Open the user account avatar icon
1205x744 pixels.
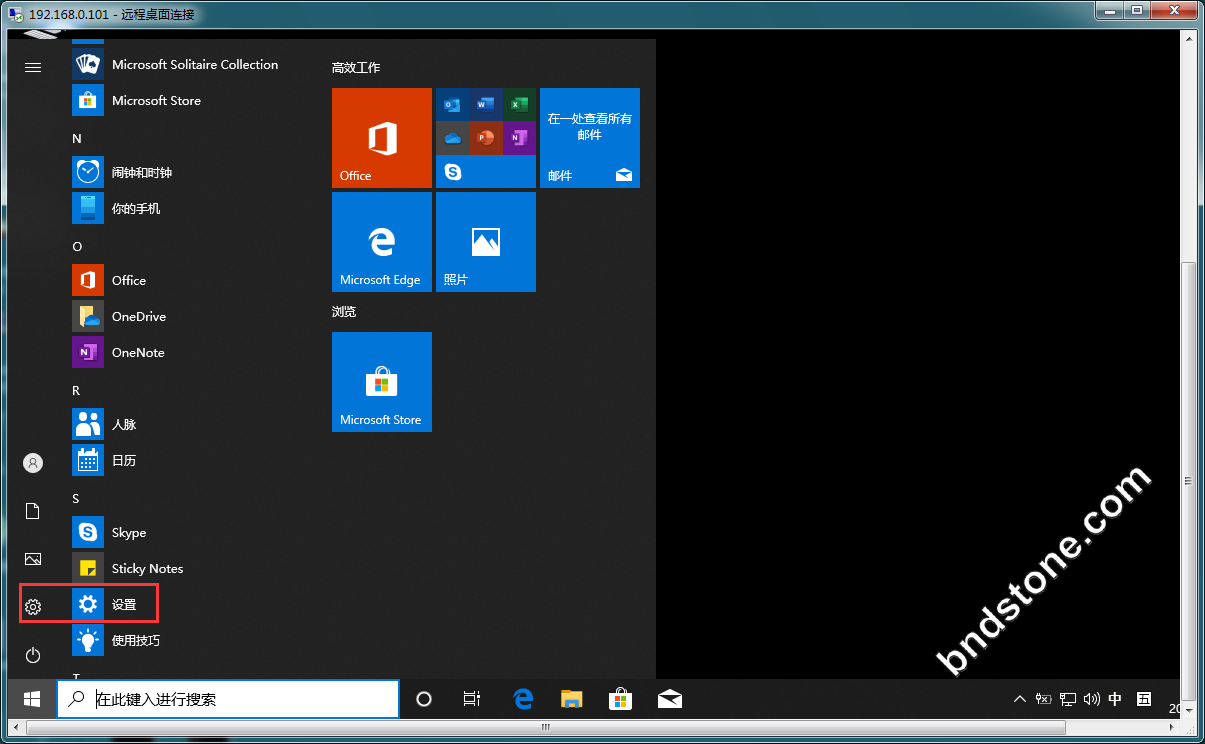33,463
